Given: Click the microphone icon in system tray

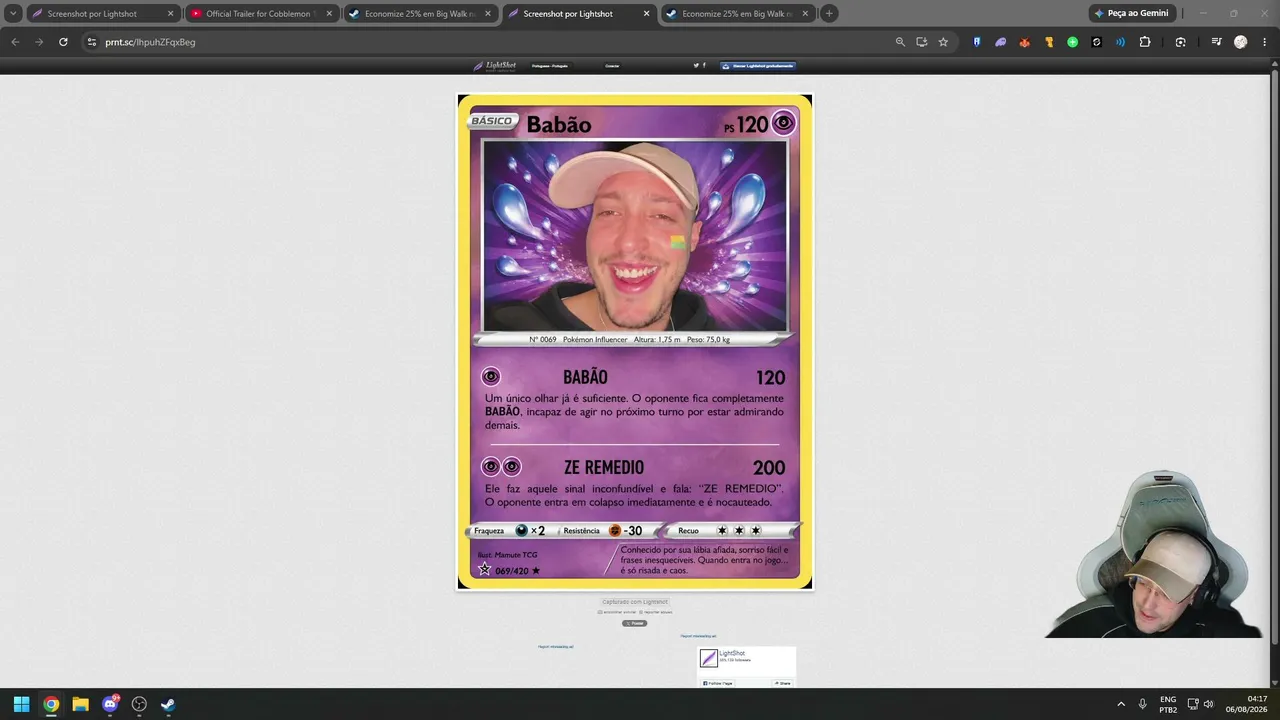Looking at the screenshot, I should click(1143, 704).
